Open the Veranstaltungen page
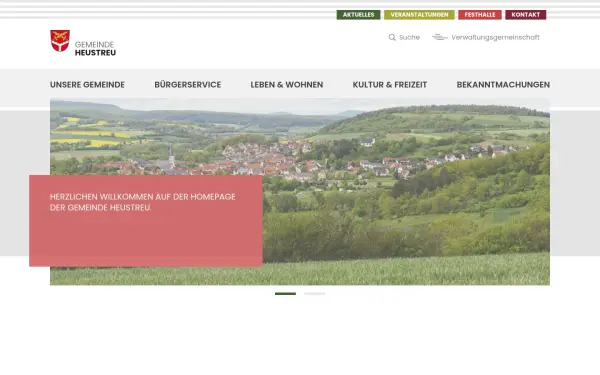Viewport: 600px width, 375px height. click(x=419, y=15)
